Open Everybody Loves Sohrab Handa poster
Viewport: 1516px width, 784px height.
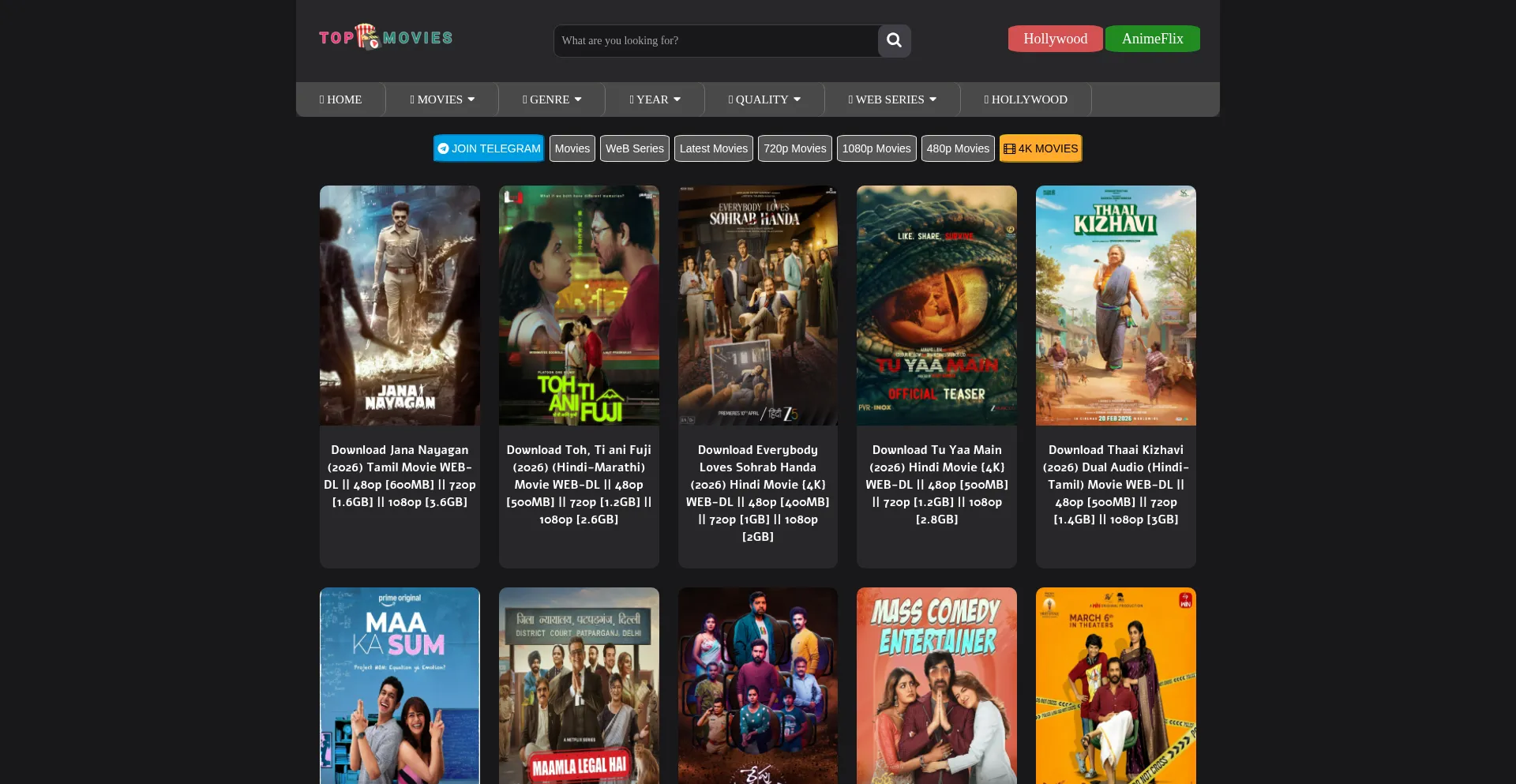(x=758, y=306)
